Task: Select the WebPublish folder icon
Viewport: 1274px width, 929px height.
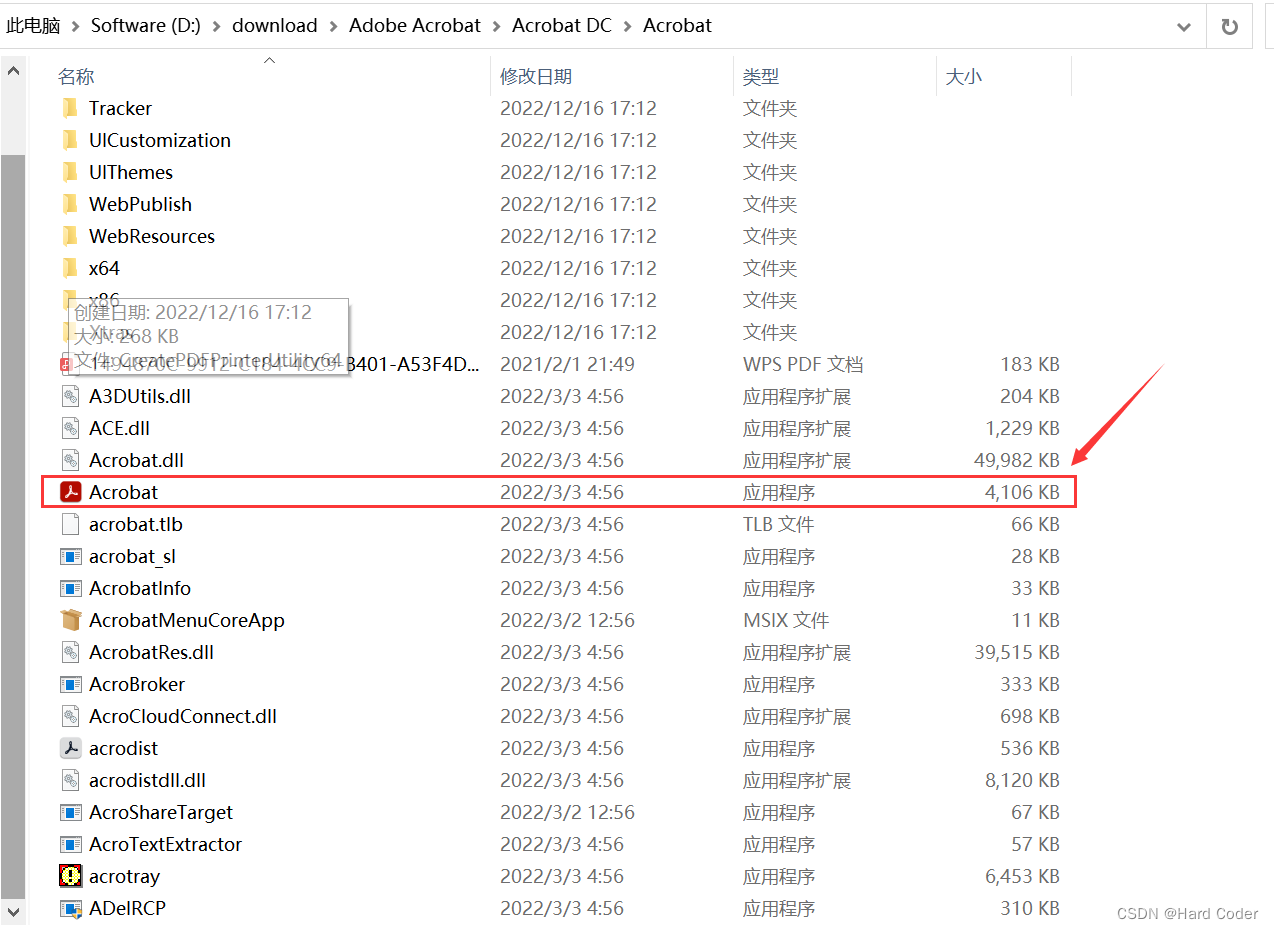Action: coord(70,204)
